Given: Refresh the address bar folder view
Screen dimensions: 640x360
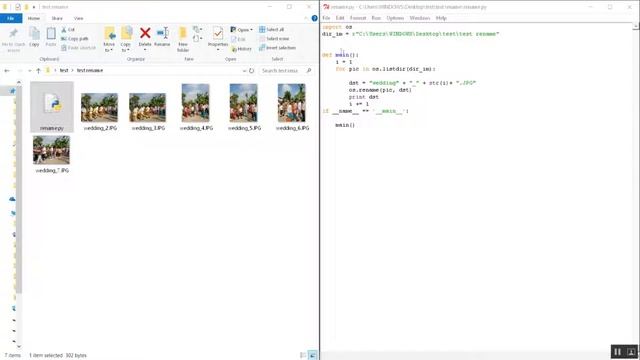Looking at the screenshot, I should coord(251,71).
